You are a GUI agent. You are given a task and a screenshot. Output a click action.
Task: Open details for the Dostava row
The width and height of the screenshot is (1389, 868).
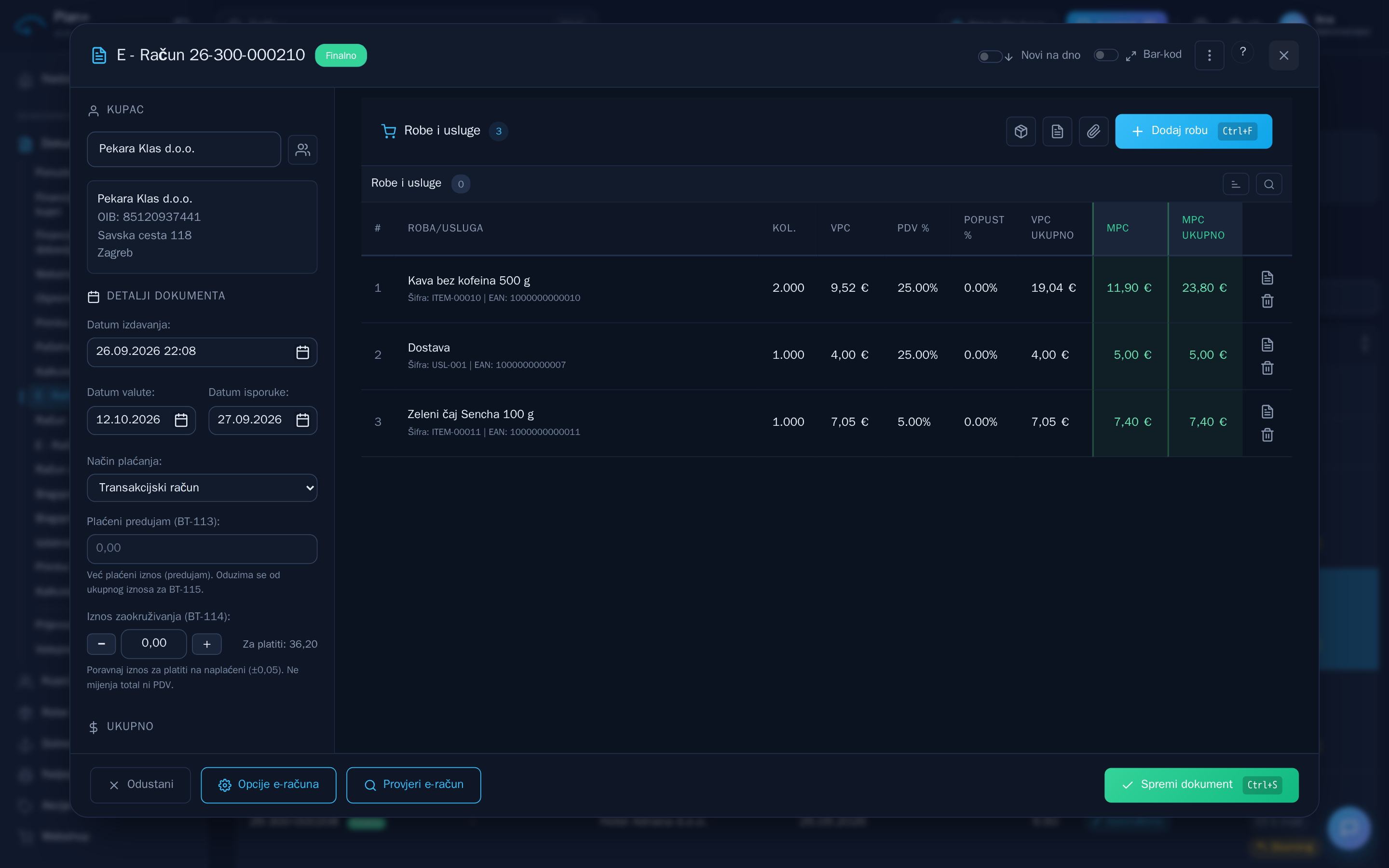[x=1267, y=344]
